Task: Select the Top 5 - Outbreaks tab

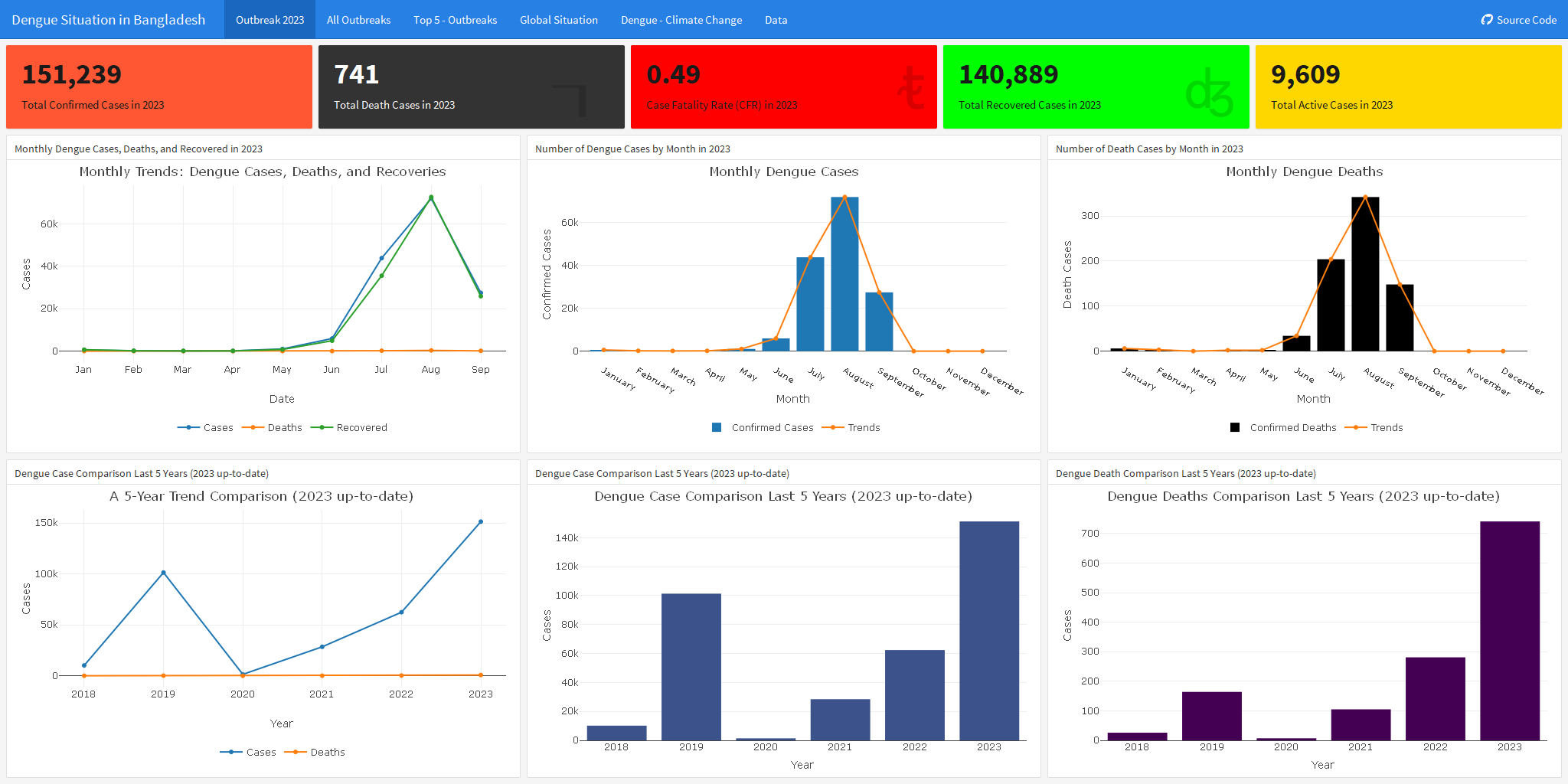Action: click(455, 20)
